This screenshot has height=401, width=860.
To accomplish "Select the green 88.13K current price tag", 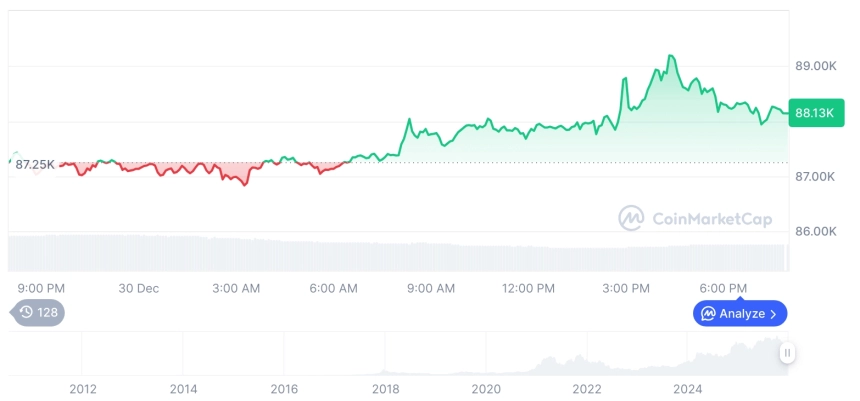I will click(814, 113).
